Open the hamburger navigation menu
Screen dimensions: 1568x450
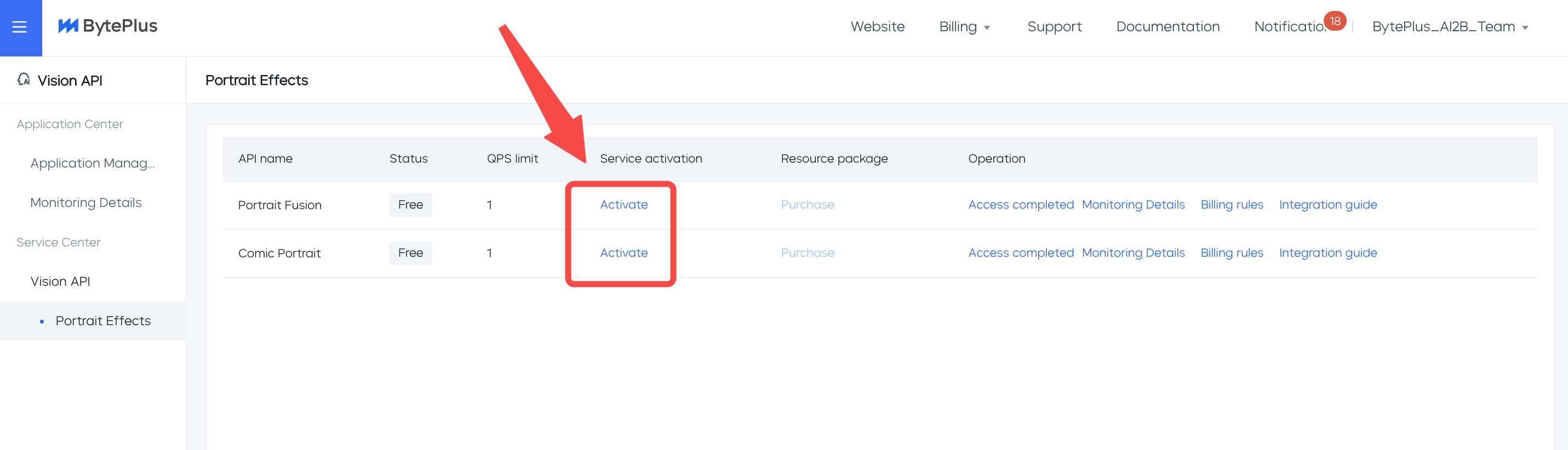(20, 27)
